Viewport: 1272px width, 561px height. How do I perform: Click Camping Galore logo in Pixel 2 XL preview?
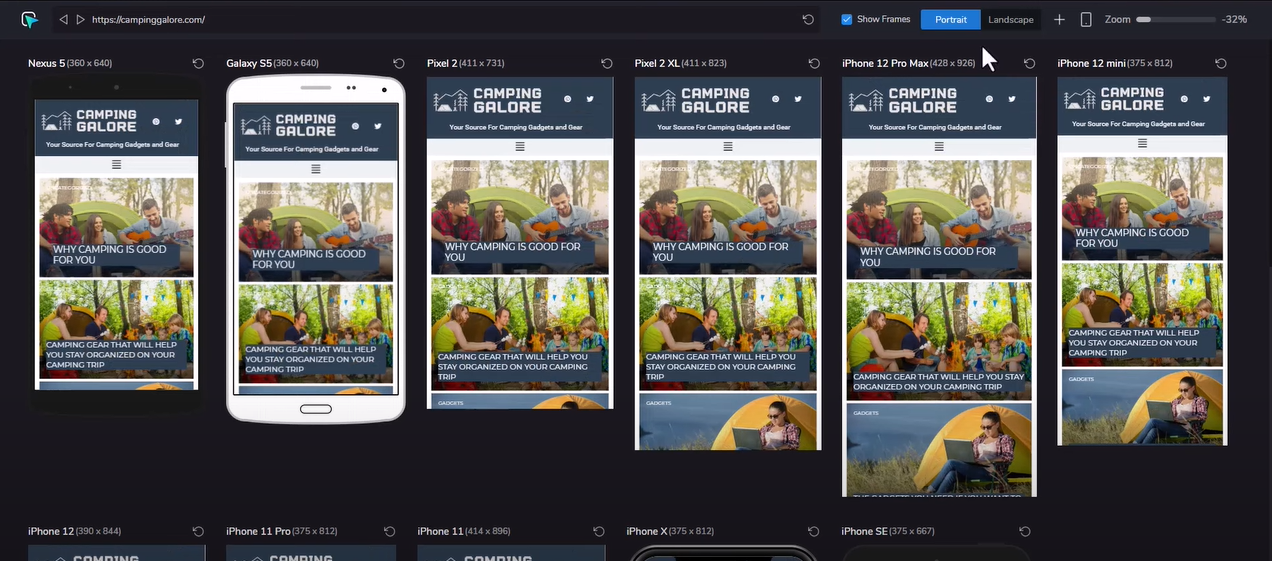[696, 100]
